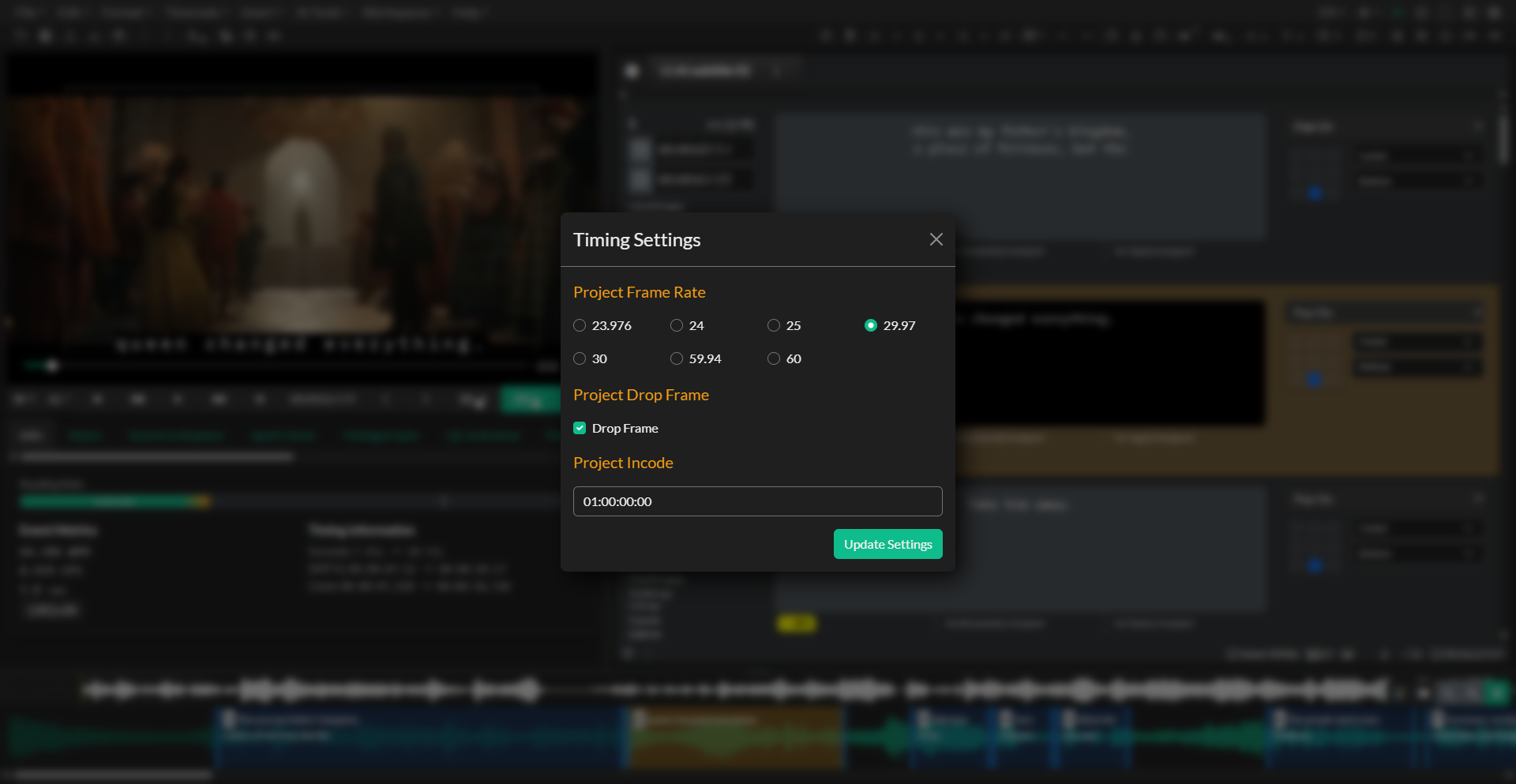Screen dimensions: 1516x784
Task: Click the green button beside the transport controls
Action: (530, 400)
